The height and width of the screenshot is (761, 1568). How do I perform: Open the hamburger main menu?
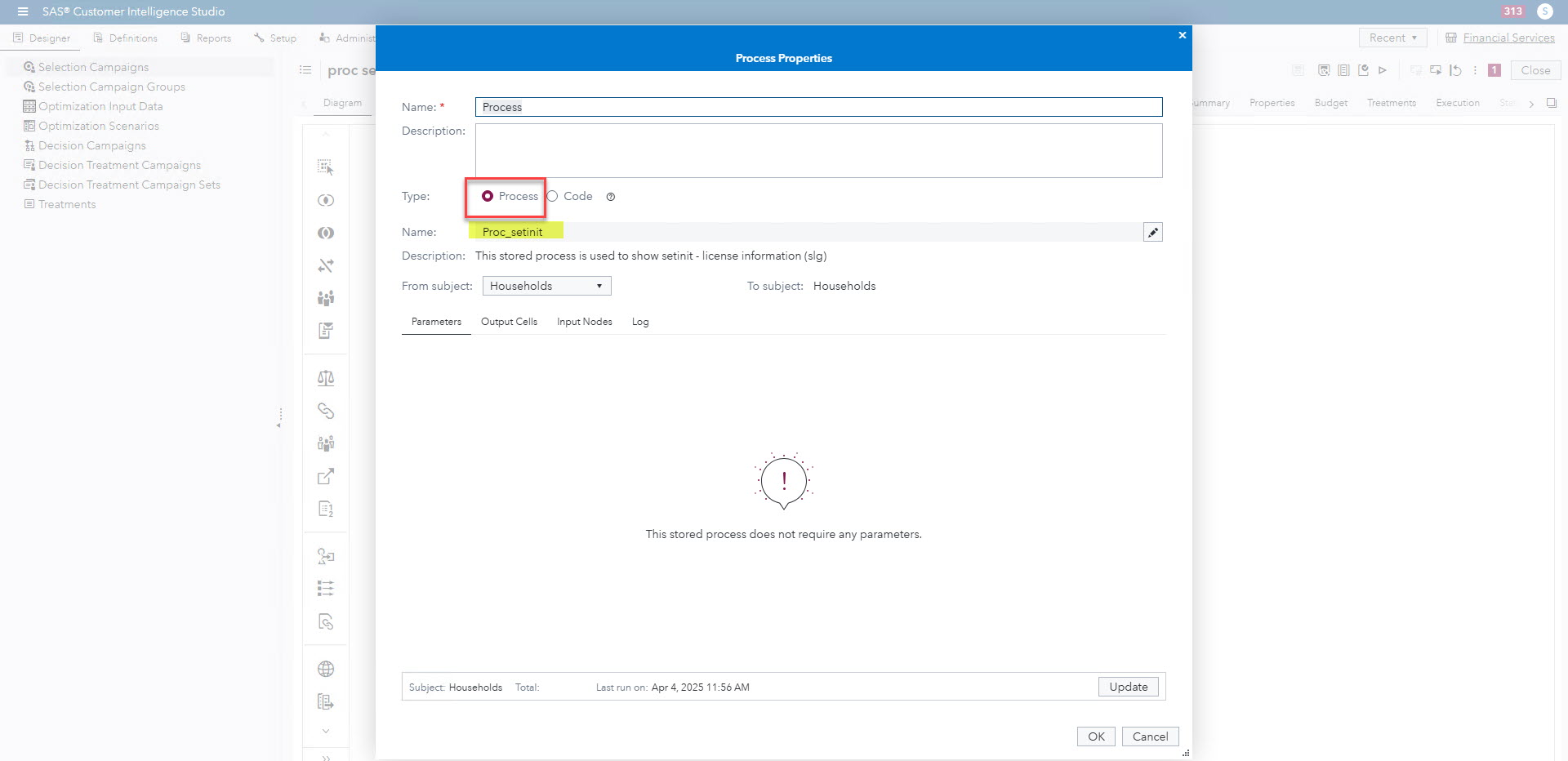(23, 11)
